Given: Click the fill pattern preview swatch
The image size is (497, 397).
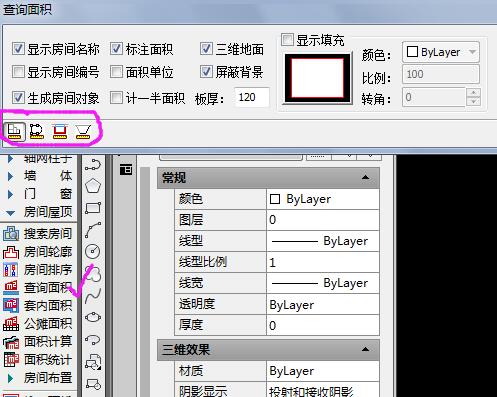Looking at the screenshot, I should coord(317,78).
